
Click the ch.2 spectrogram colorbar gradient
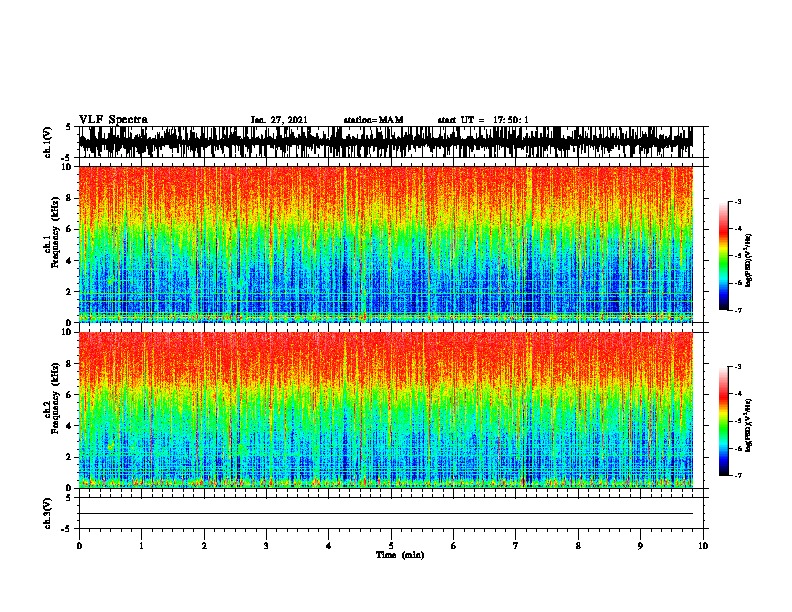point(724,421)
